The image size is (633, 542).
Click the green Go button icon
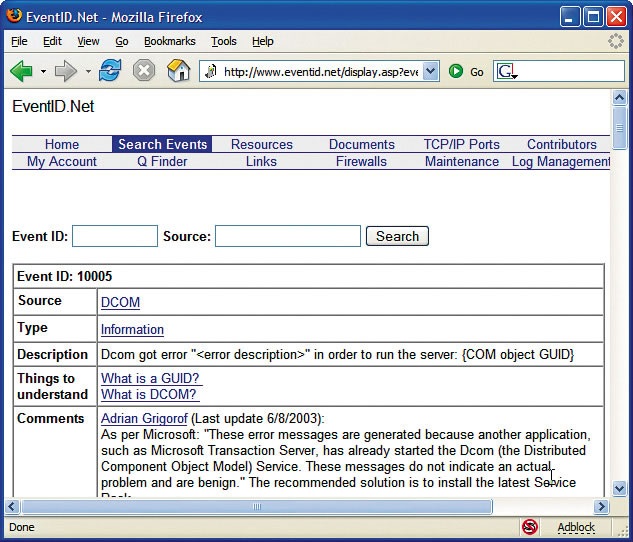pyautogui.click(x=456, y=71)
